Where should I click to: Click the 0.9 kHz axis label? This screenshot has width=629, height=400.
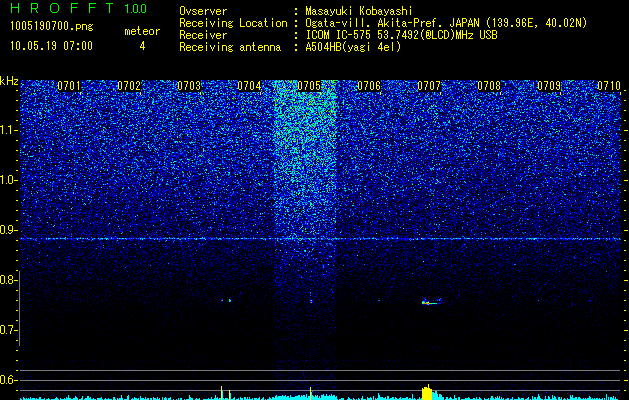pos(8,230)
